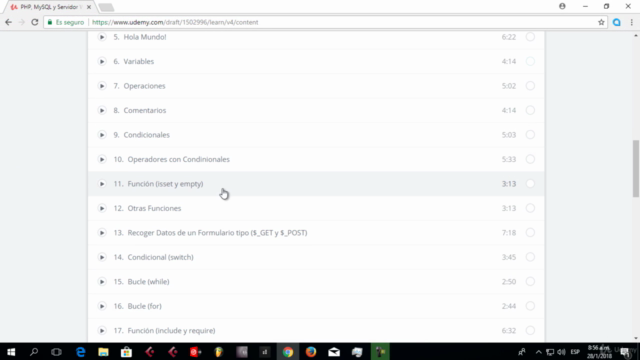Open the Condicionales lecture title
Screen dimensions: 640x360
click(147, 135)
